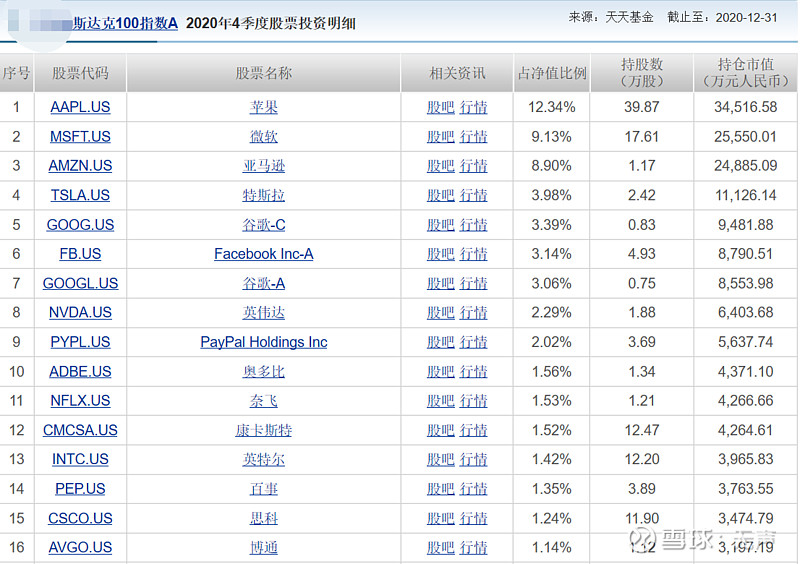Screen dimensions: 800x564
Task: Open 股吧 link in the CMCSA.US row
Action: coord(441,431)
